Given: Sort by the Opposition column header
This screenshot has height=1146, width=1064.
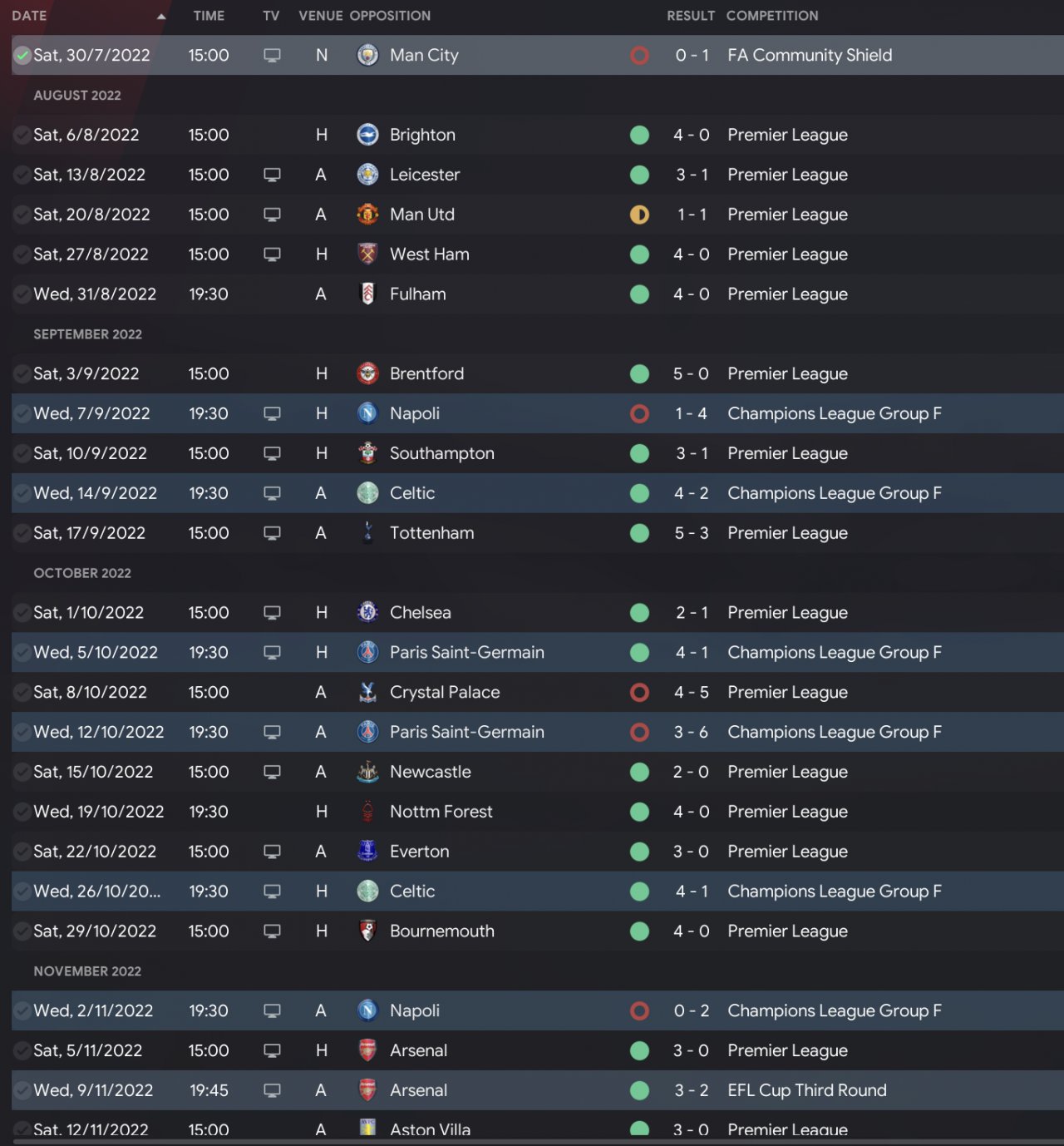Looking at the screenshot, I should point(390,16).
